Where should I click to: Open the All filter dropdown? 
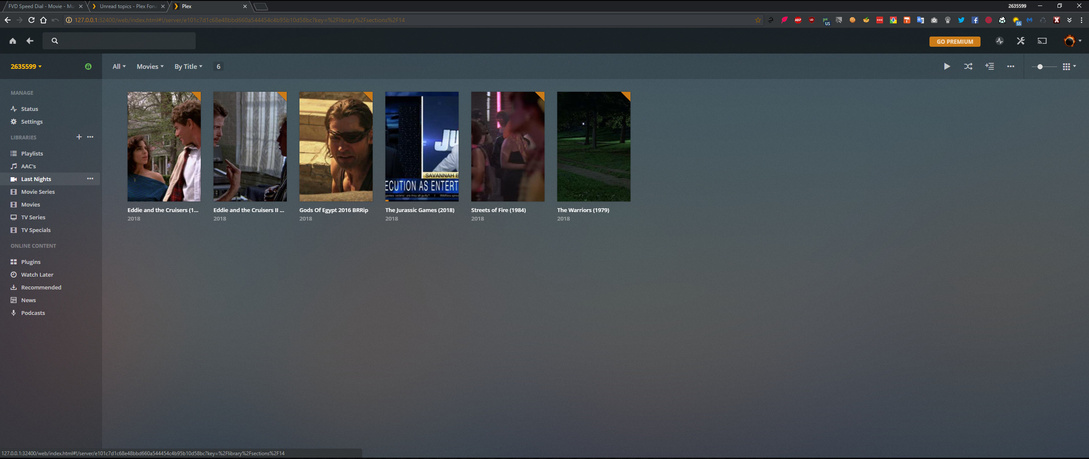(x=119, y=67)
